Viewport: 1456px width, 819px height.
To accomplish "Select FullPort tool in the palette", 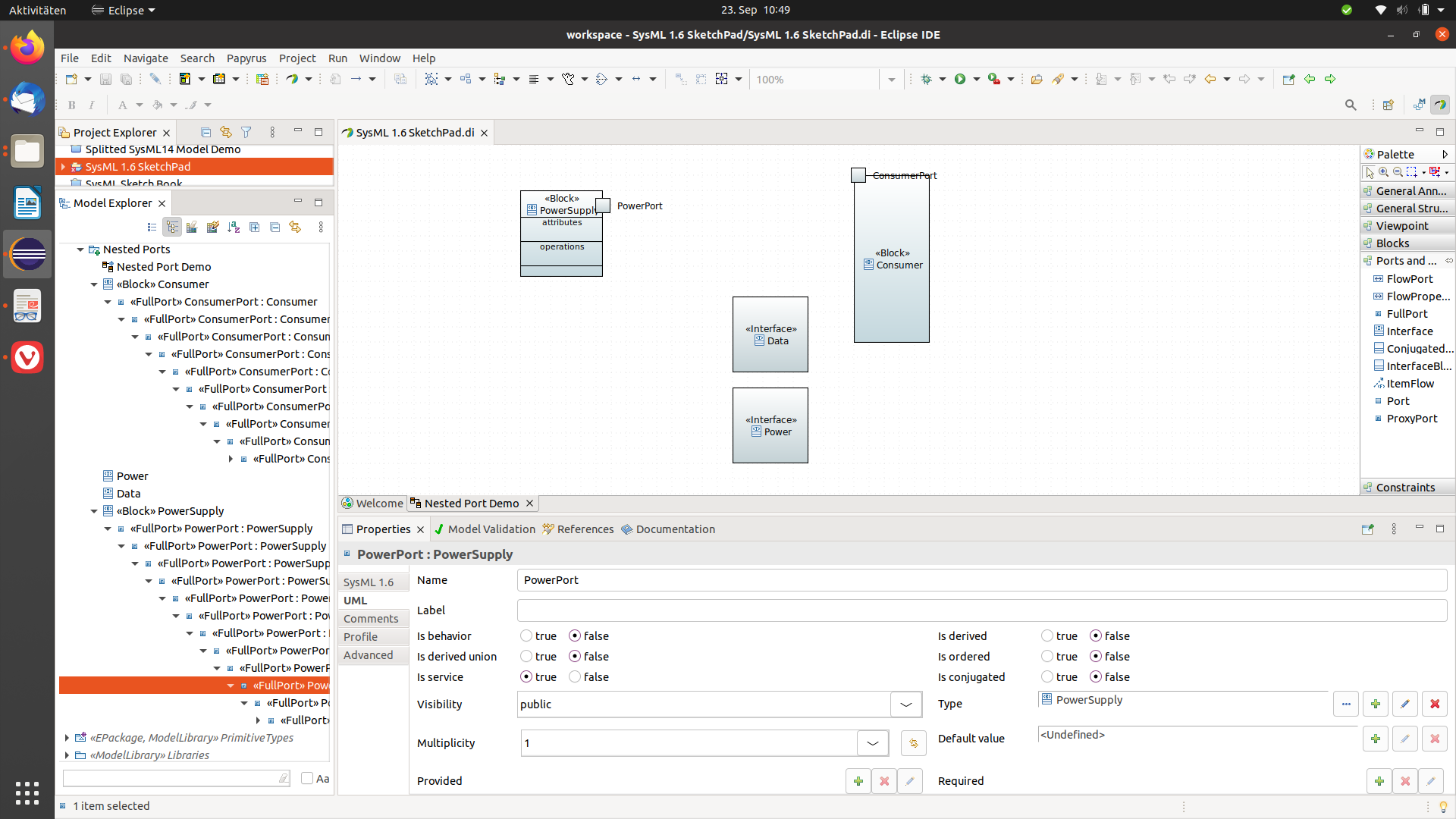I will 1407,314.
